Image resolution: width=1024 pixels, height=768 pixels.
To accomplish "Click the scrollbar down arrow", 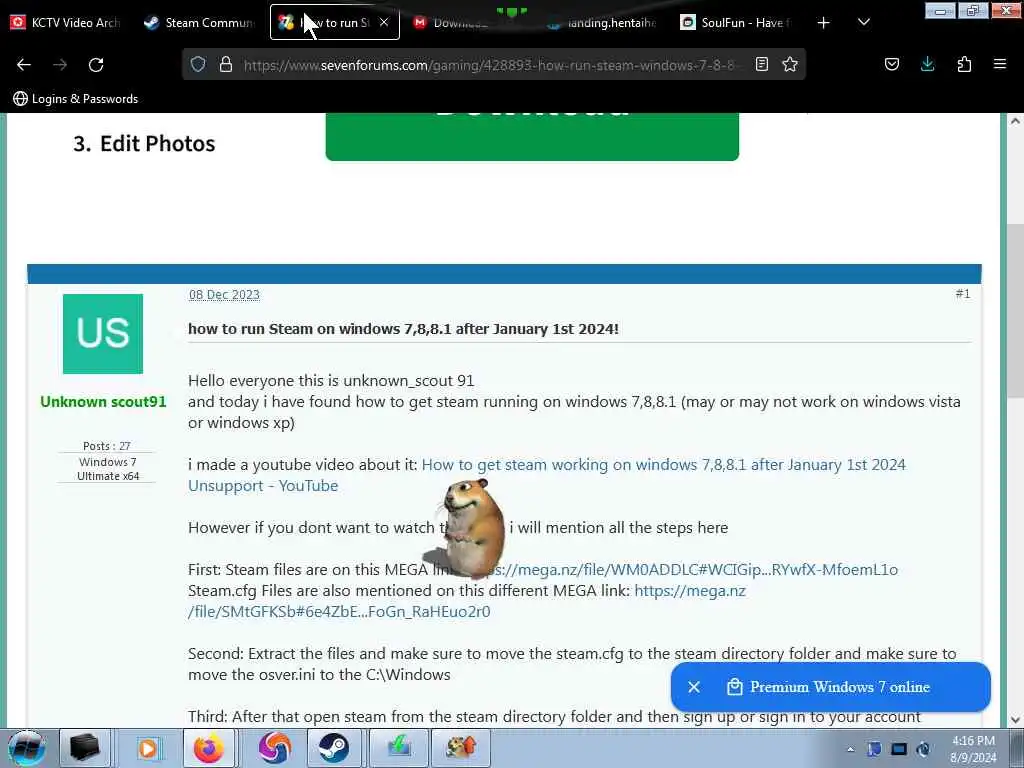I will point(1015,720).
